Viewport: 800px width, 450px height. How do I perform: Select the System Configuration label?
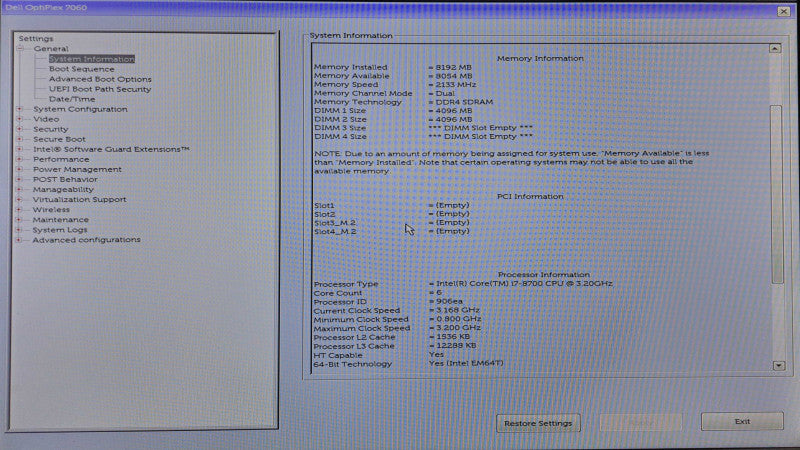pyautogui.click(x=80, y=109)
